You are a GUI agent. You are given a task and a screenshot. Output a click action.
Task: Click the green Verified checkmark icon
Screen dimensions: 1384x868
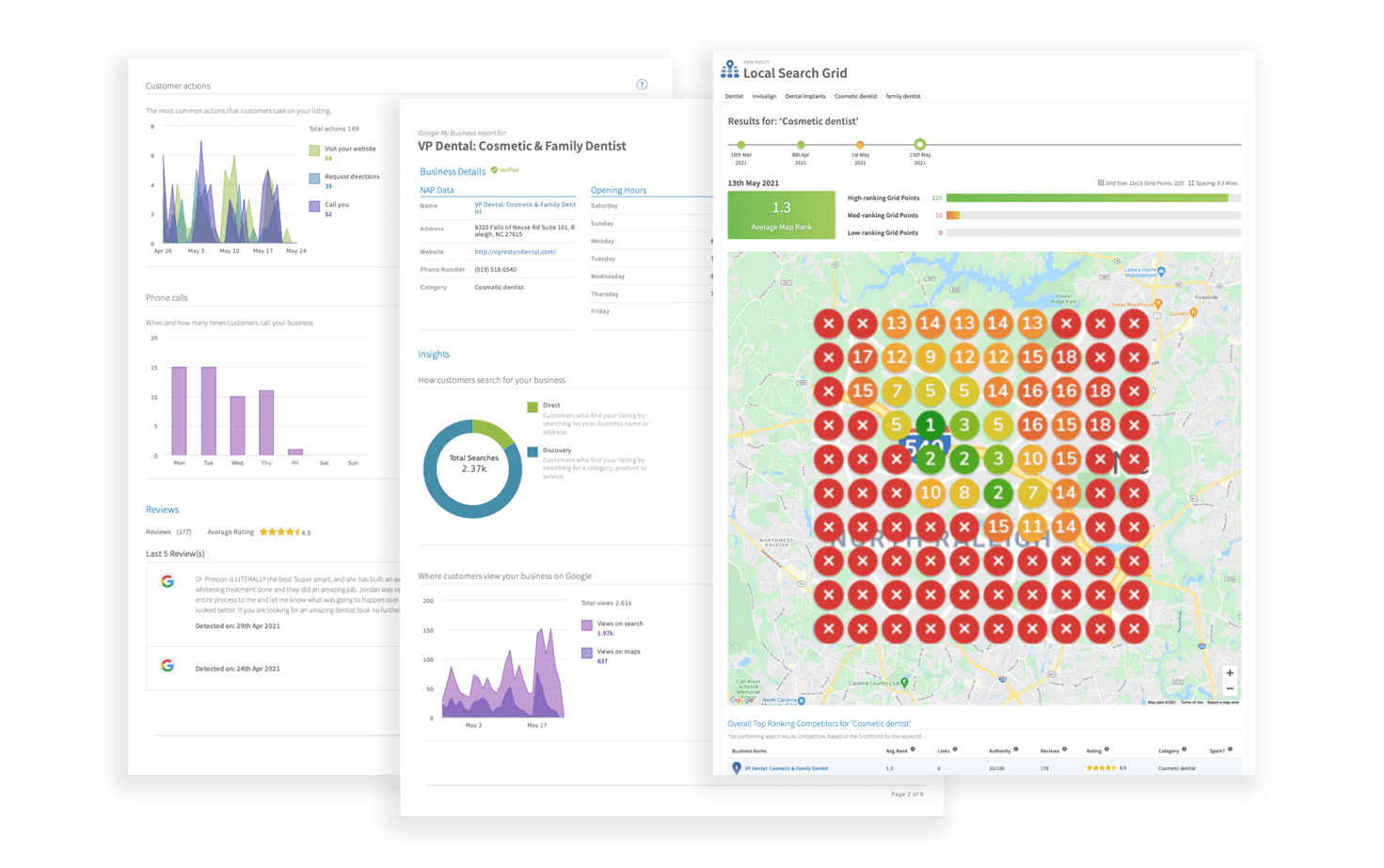[494, 170]
